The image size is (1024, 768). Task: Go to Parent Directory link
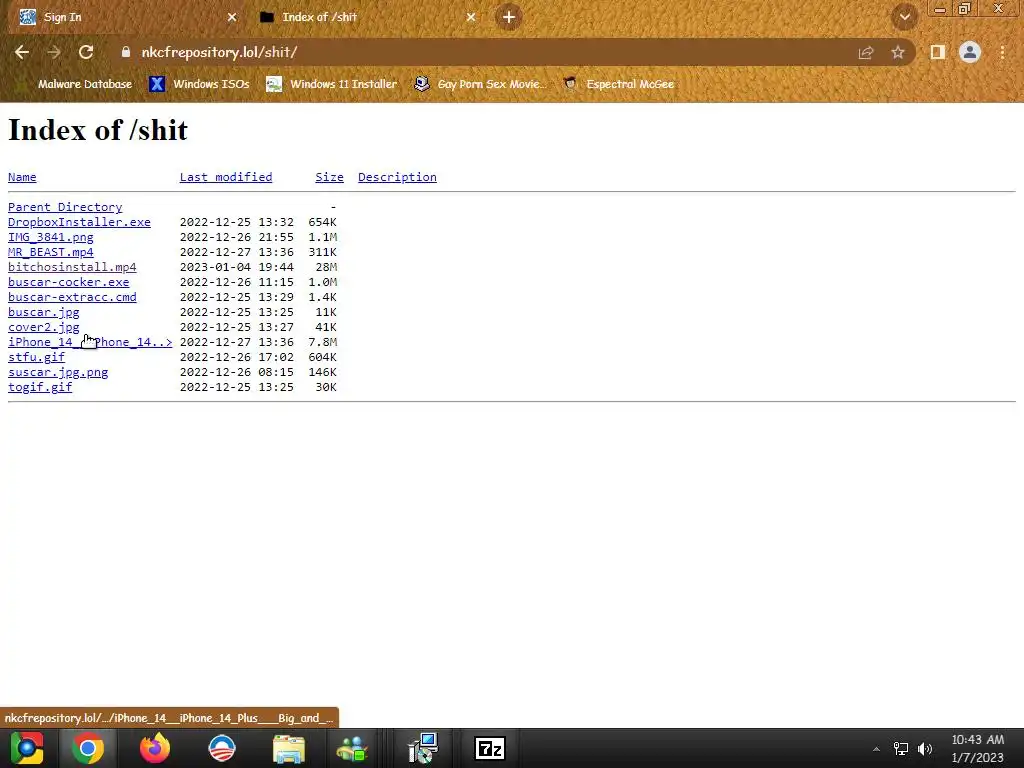[65, 207]
